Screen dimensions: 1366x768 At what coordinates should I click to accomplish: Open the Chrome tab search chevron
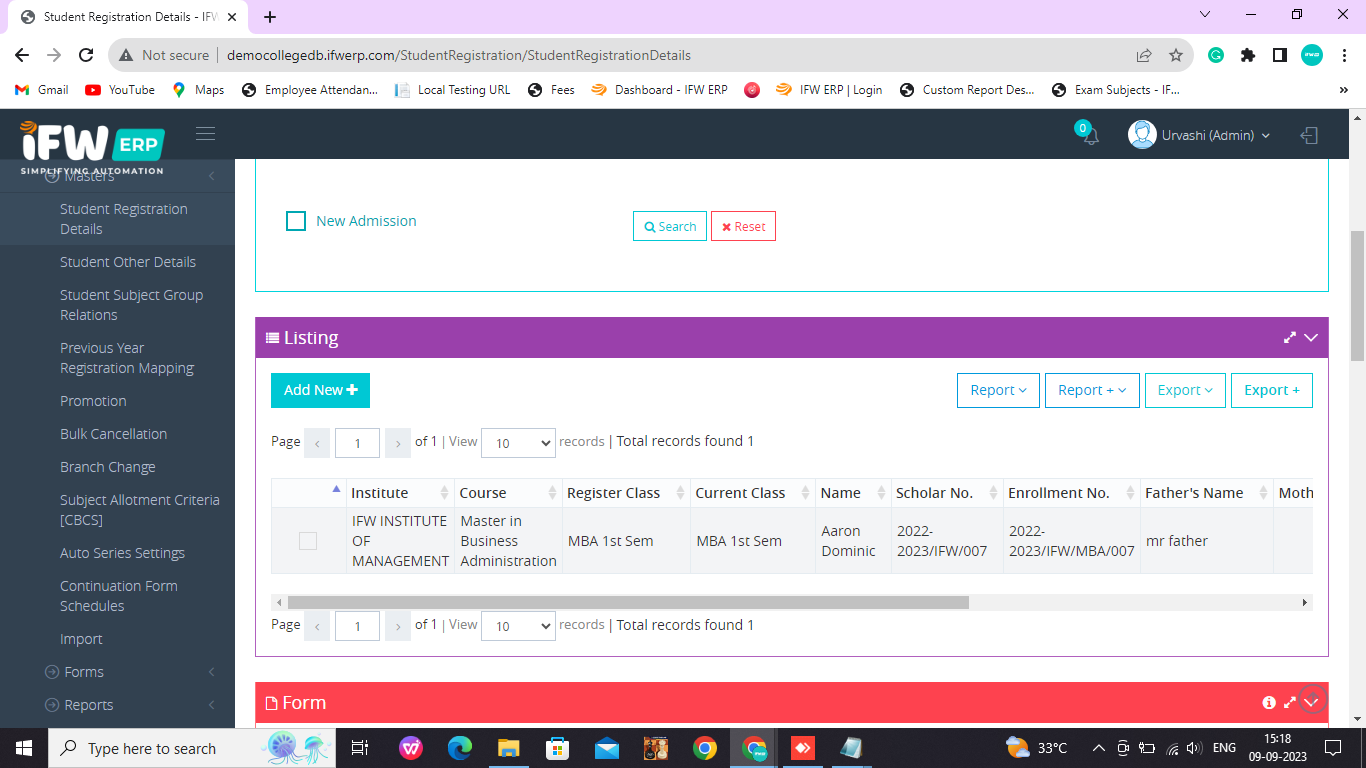(x=1205, y=14)
